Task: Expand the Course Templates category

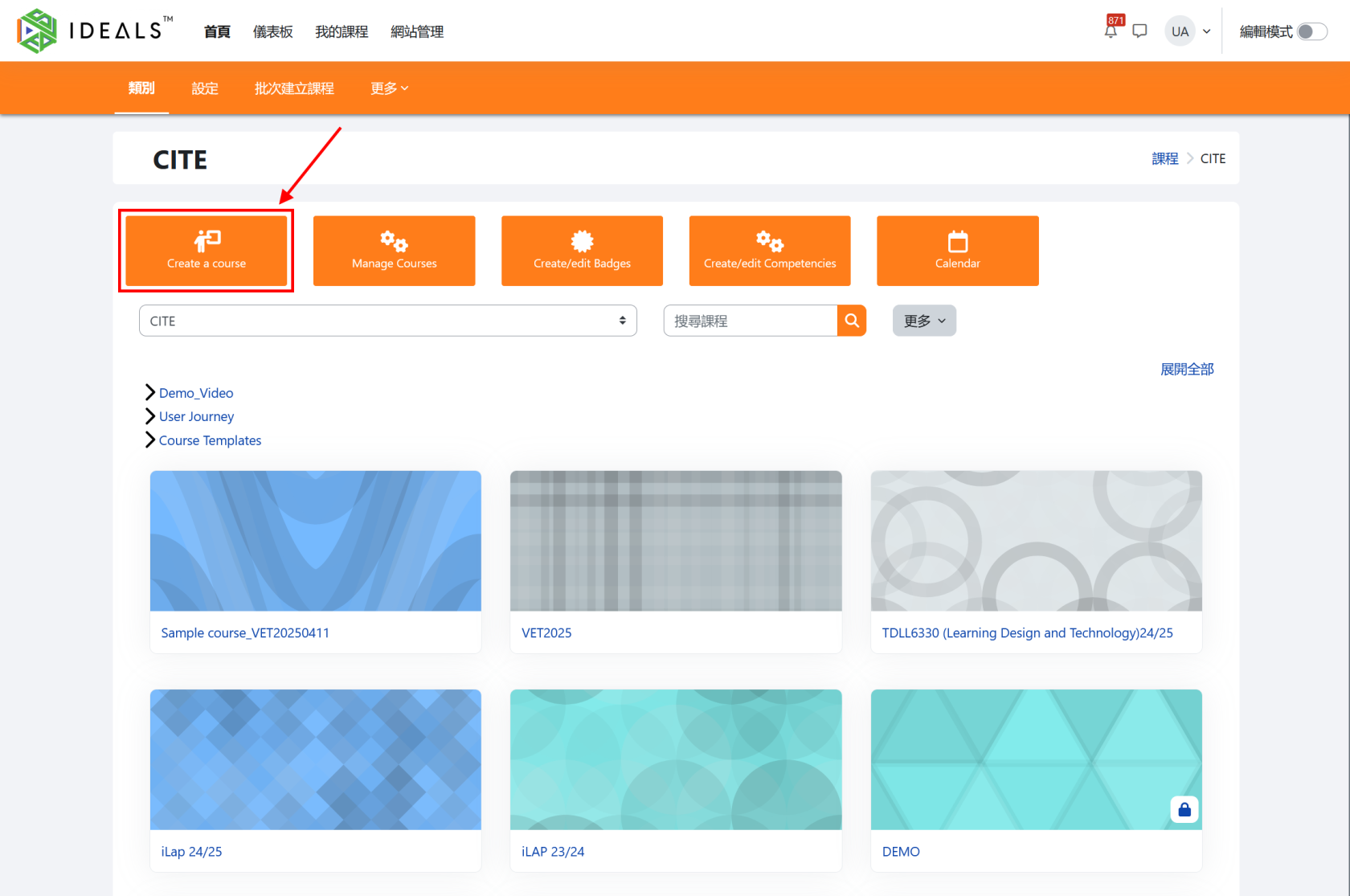Action: (x=149, y=440)
